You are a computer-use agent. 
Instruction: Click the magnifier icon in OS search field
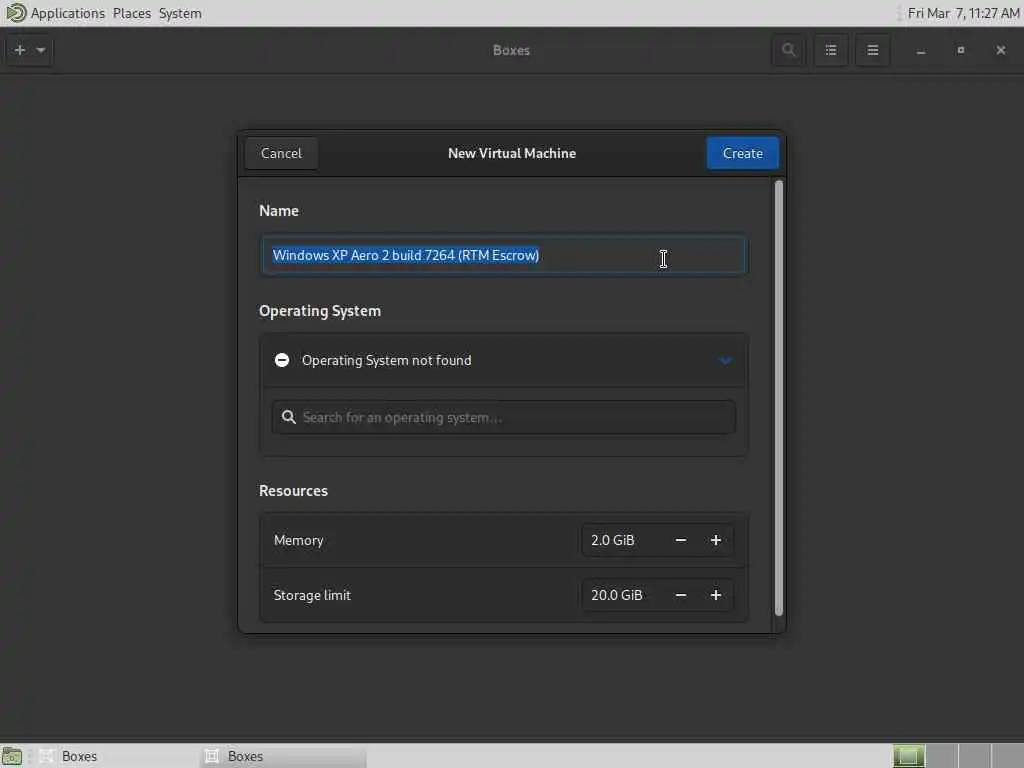click(x=288, y=417)
